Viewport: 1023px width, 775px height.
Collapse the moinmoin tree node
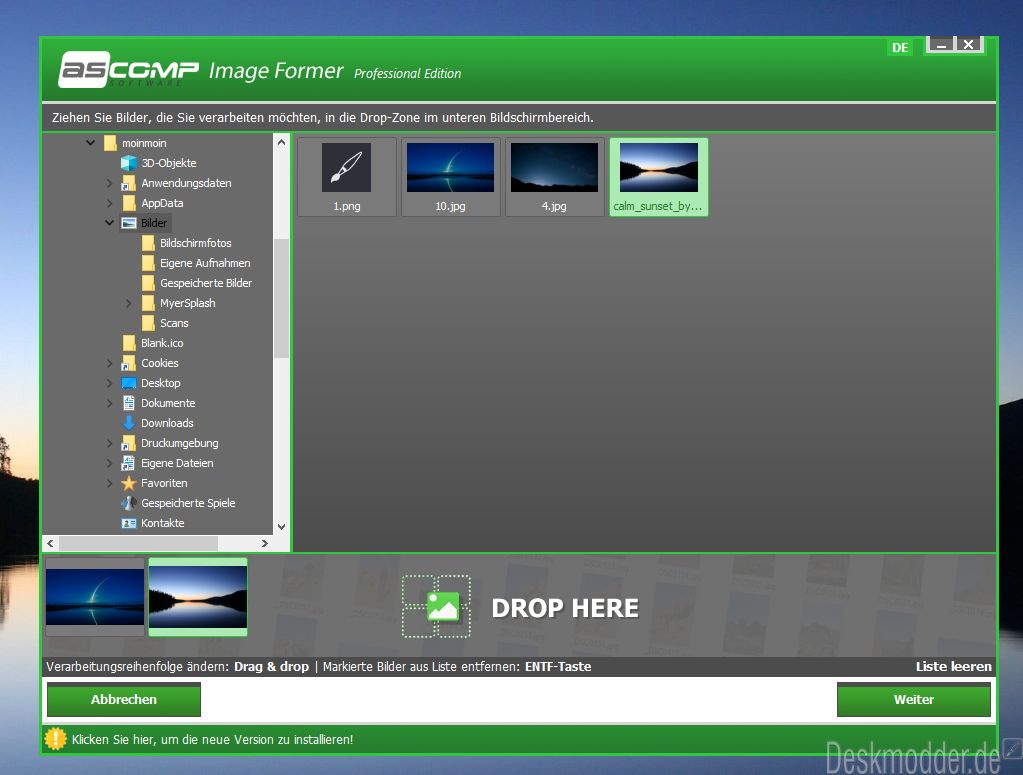(90, 142)
